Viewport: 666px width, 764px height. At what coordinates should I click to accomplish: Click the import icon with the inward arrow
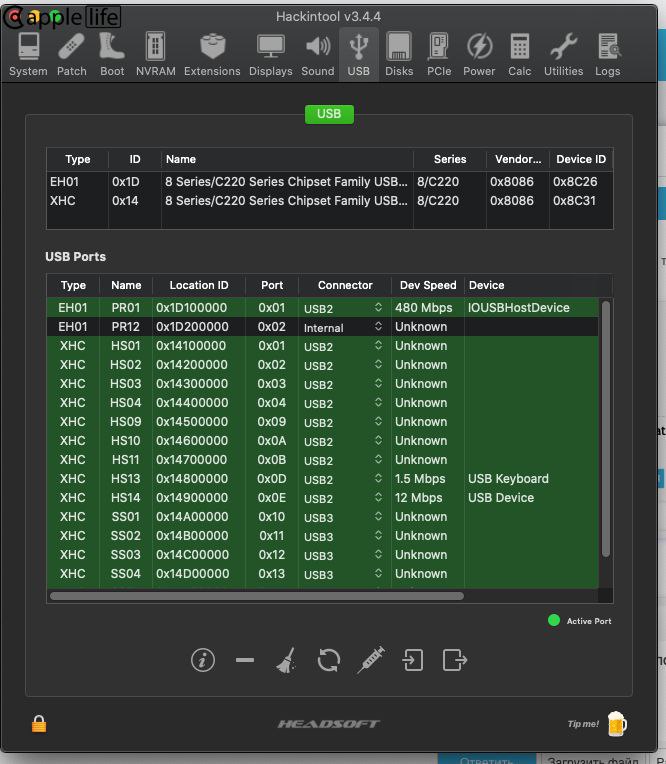[x=412, y=660]
